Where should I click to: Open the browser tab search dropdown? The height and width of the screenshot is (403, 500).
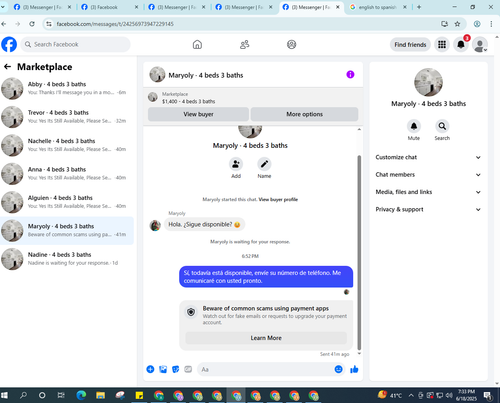(x=3, y=7)
